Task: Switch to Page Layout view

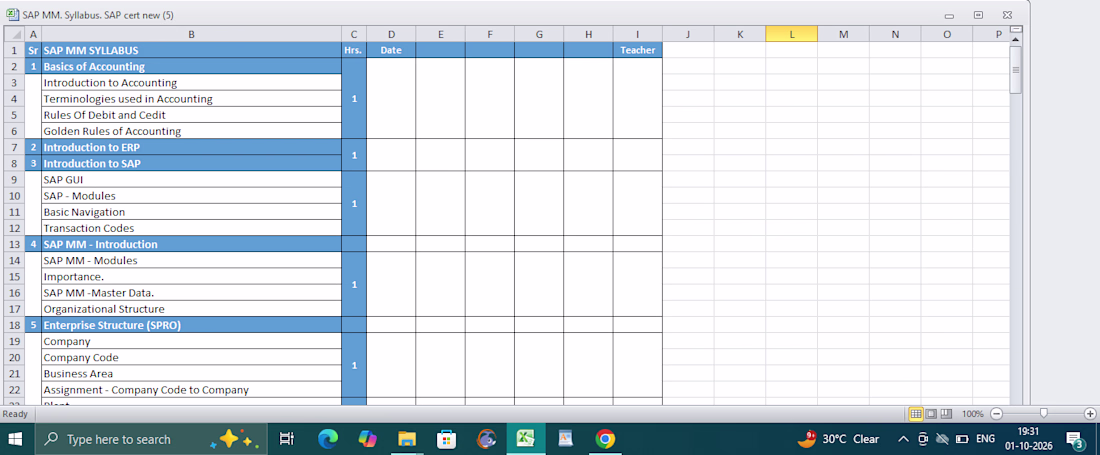Action: (931, 414)
